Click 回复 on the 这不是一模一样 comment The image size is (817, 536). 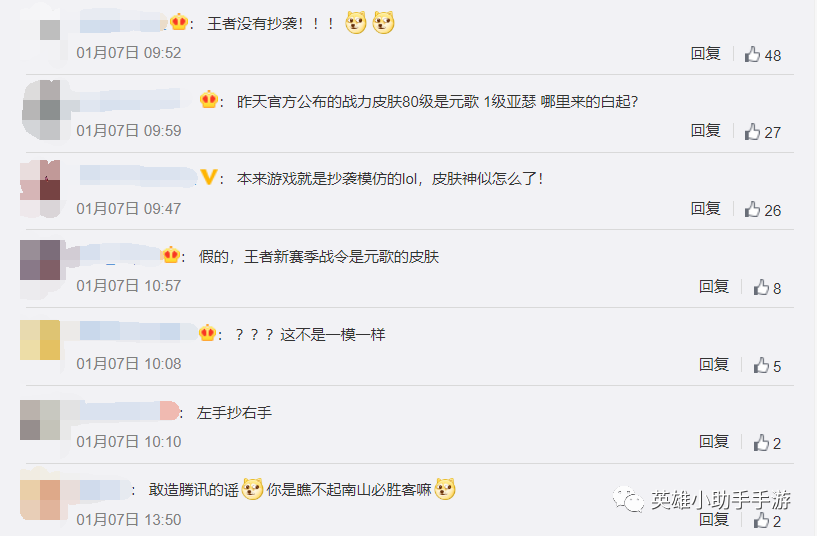(x=714, y=365)
